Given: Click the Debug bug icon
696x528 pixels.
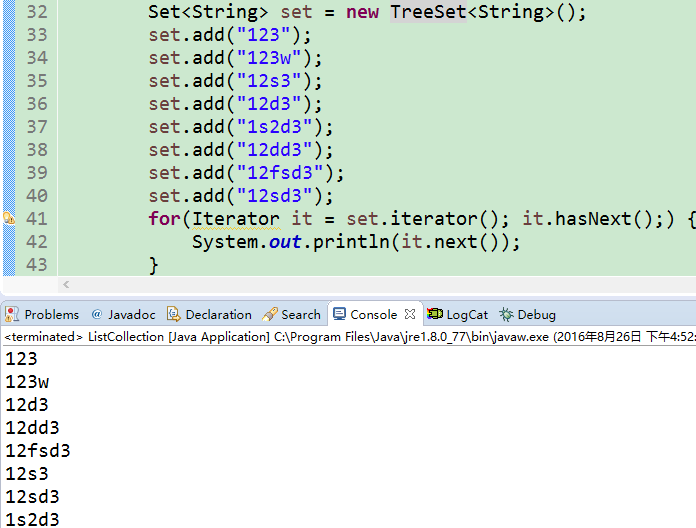Looking at the screenshot, I should (506, 314).
